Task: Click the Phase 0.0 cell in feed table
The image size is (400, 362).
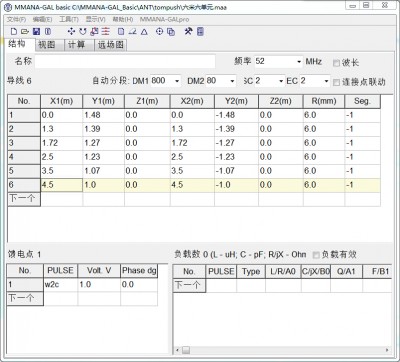Action: click(139, 285)
